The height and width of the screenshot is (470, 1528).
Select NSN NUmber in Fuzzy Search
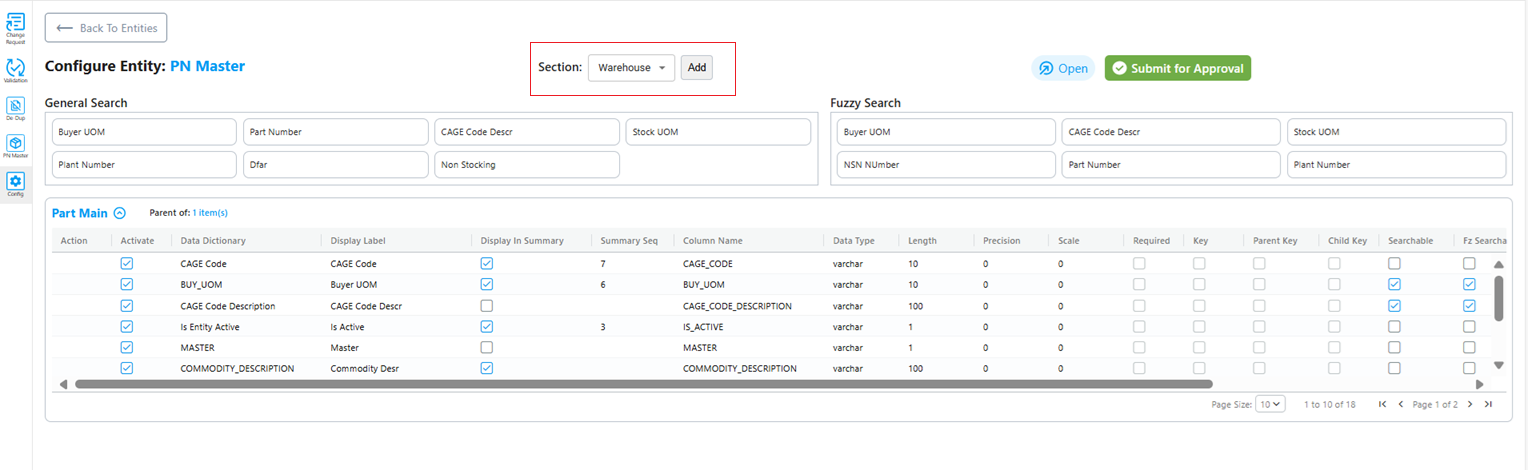click(x=946, y=165)
